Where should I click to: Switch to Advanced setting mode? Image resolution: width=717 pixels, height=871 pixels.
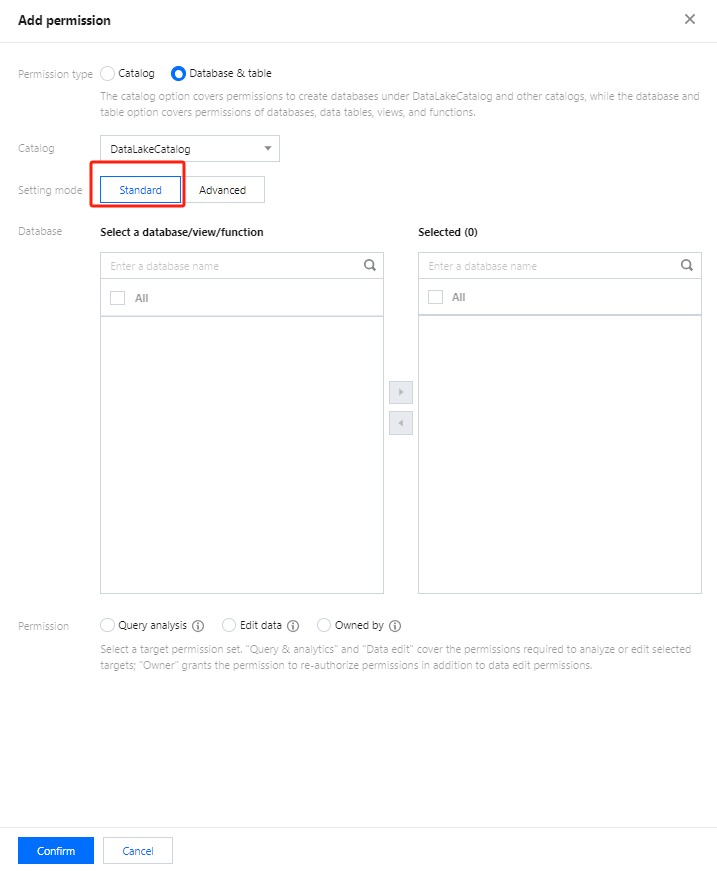coord(222,190)
